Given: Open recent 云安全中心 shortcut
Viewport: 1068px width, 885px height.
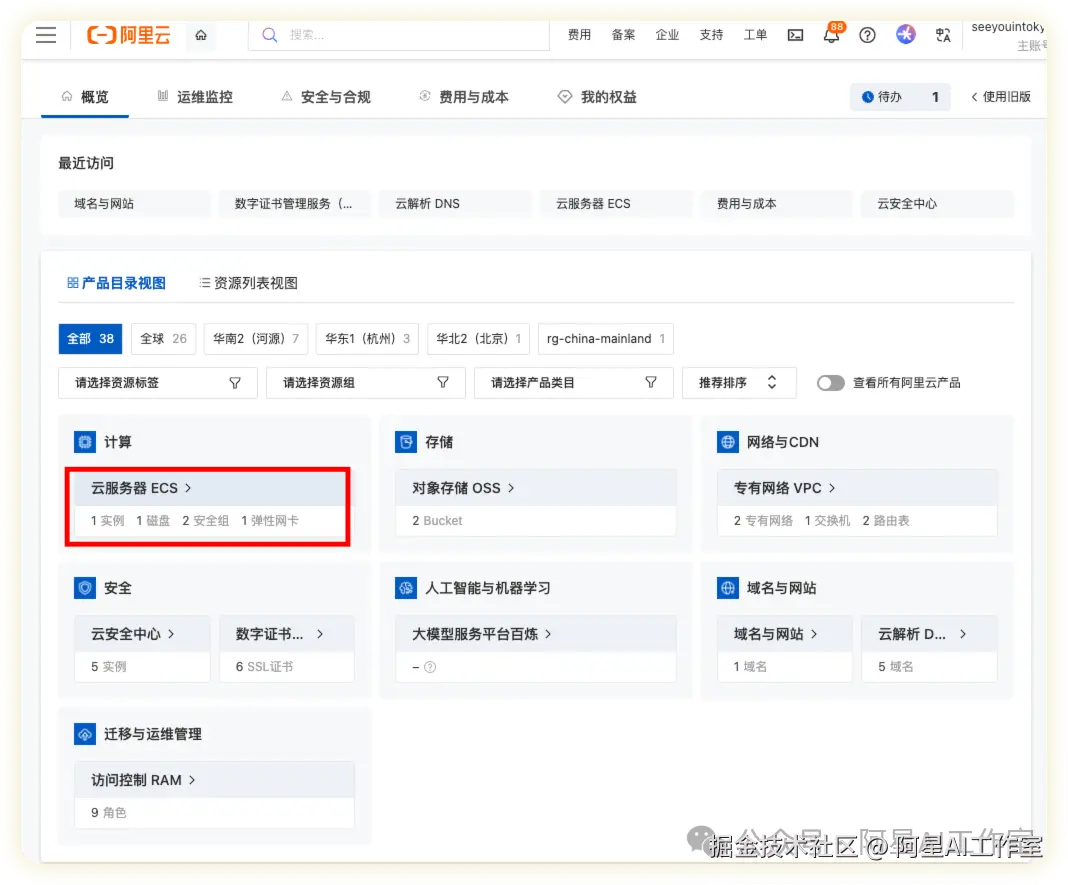Looking at the screenshot, I should [x=937, y=204].
